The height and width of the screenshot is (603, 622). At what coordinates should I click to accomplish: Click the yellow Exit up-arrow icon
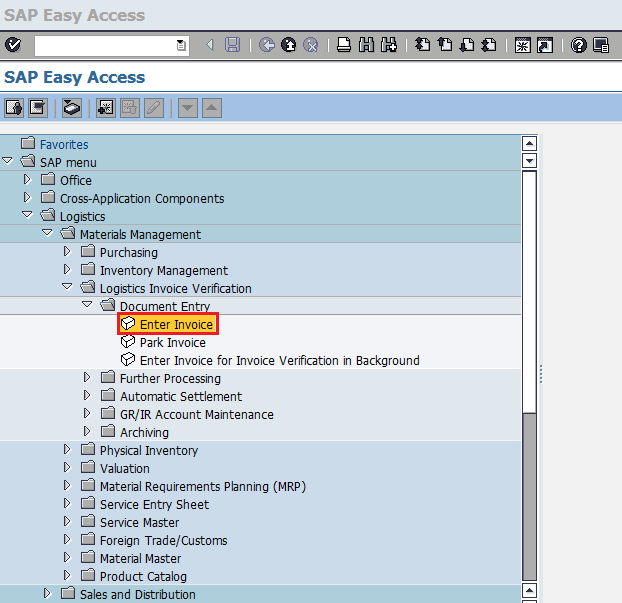288,45
